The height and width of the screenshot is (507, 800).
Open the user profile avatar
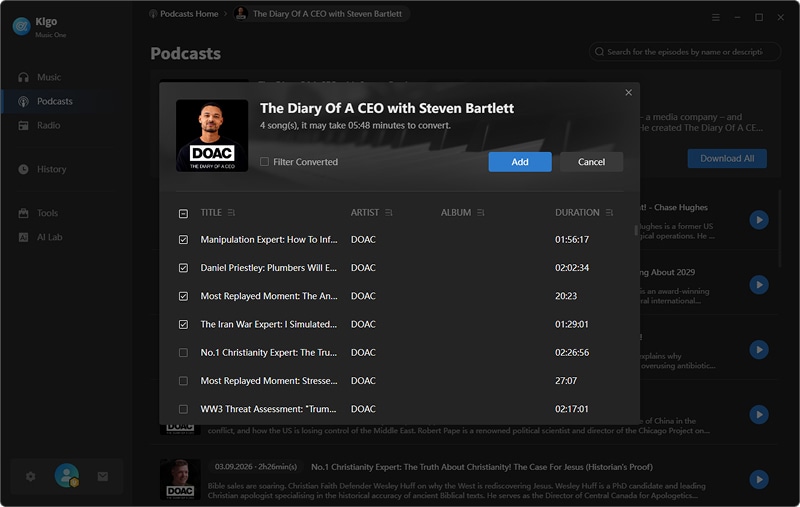click(x=67, y=475)
